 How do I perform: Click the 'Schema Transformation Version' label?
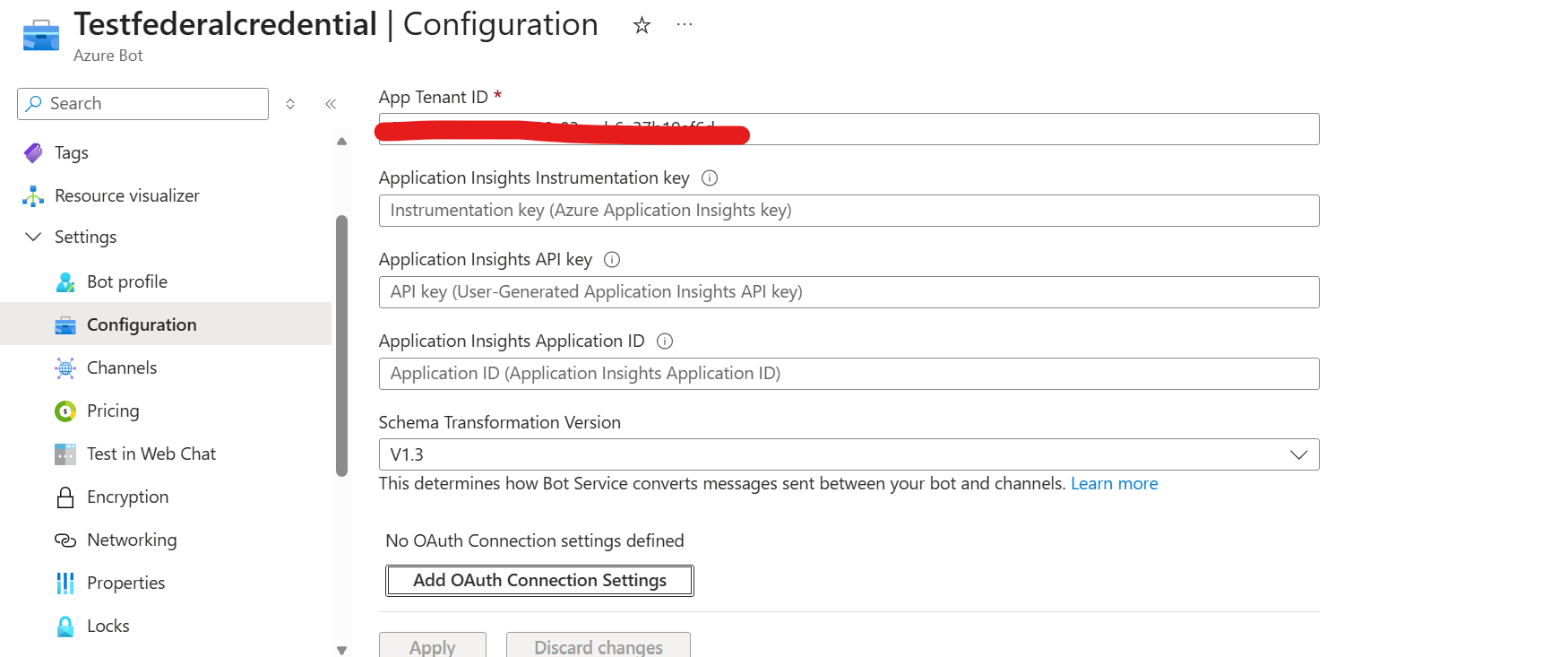[x=499, y=422]
